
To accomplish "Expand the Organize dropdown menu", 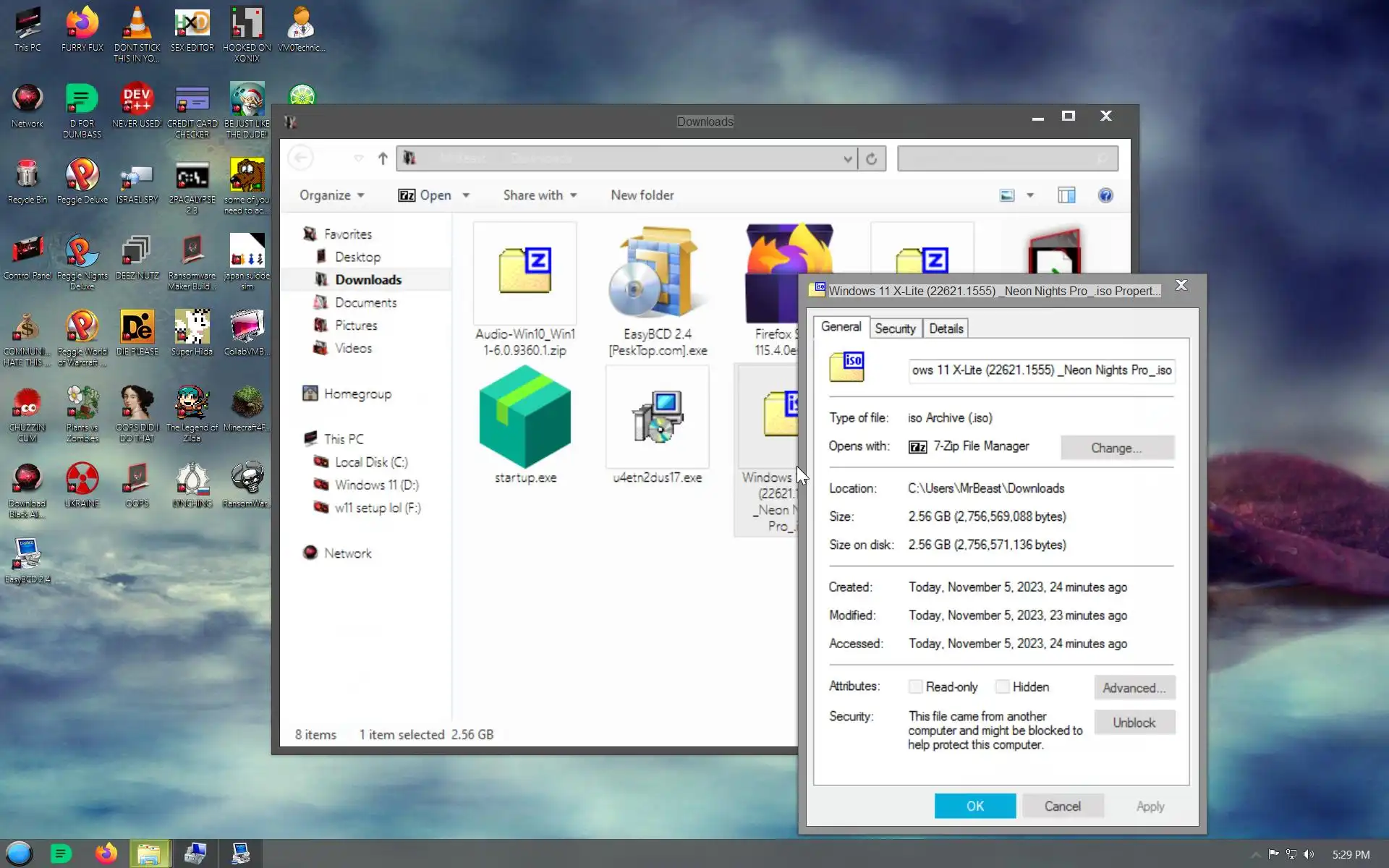I will pos(332,195).
